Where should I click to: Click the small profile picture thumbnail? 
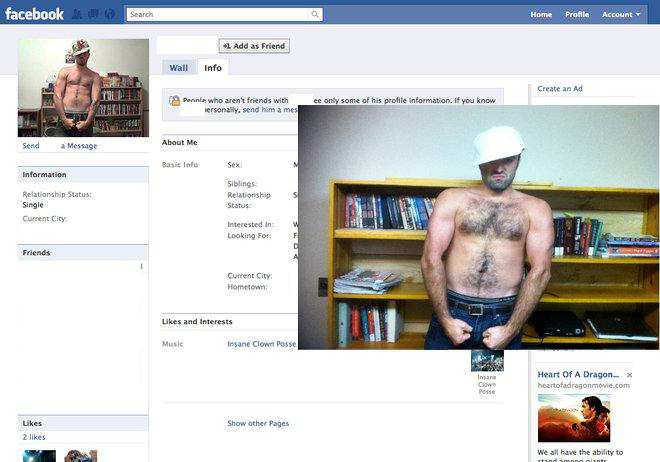point(83,88)
